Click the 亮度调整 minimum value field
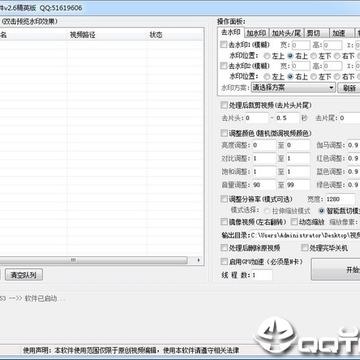The height and width of the screenshot is (360, 360). pyautogui.click(x=264, y=145)
